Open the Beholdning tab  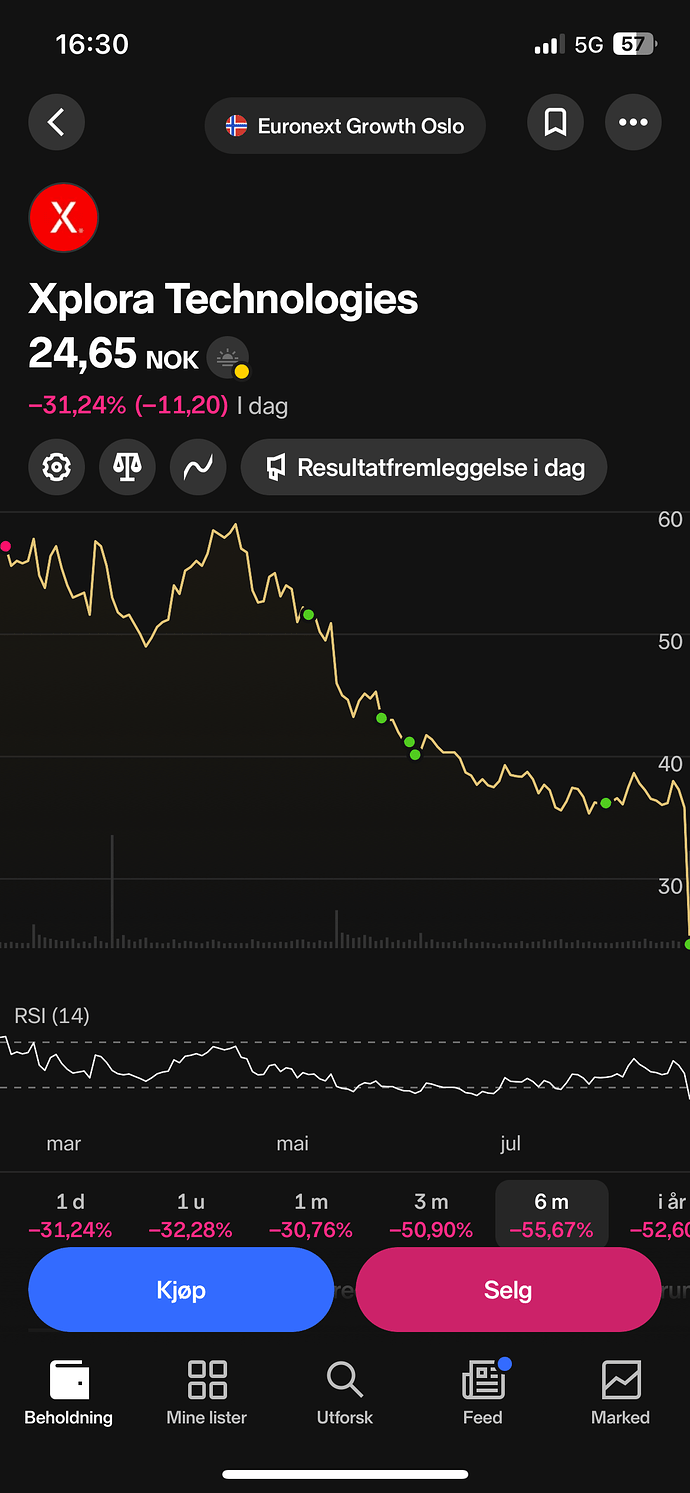pyautogui.click(x=69, y=1392)
